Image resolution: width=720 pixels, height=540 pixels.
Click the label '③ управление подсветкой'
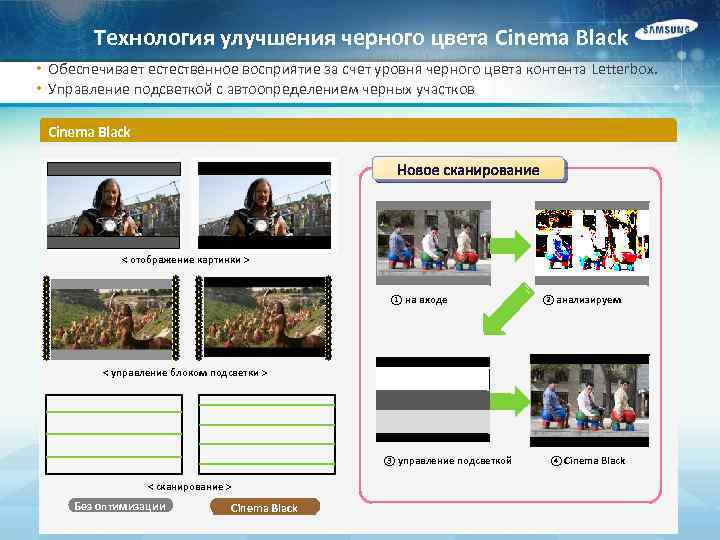(448, 461)
